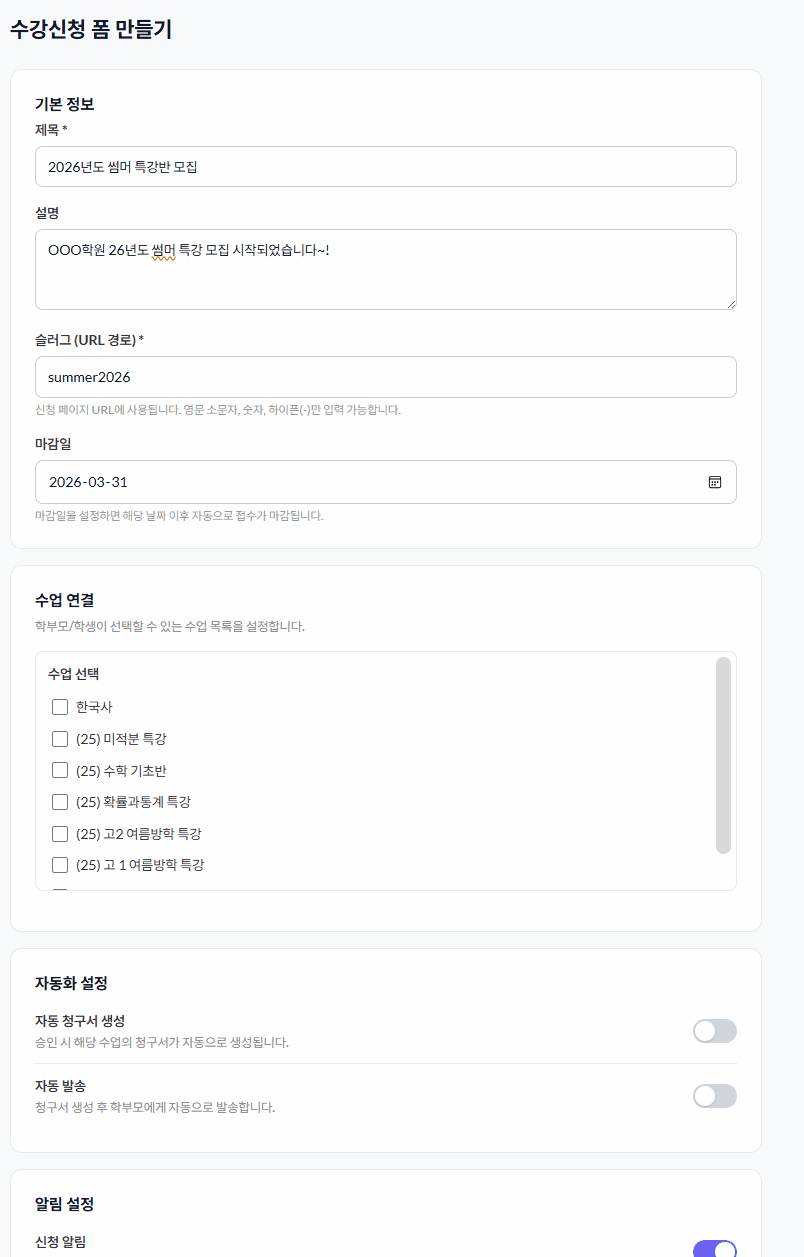
Task: Tick the (25) 확률과통계 특강 checkbox
Action: tap(60, 802)
